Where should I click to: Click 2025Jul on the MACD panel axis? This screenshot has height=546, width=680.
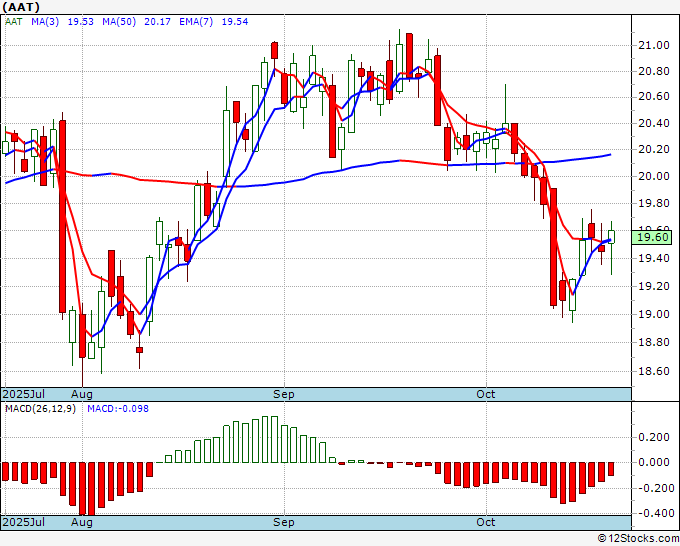(24, 522)
